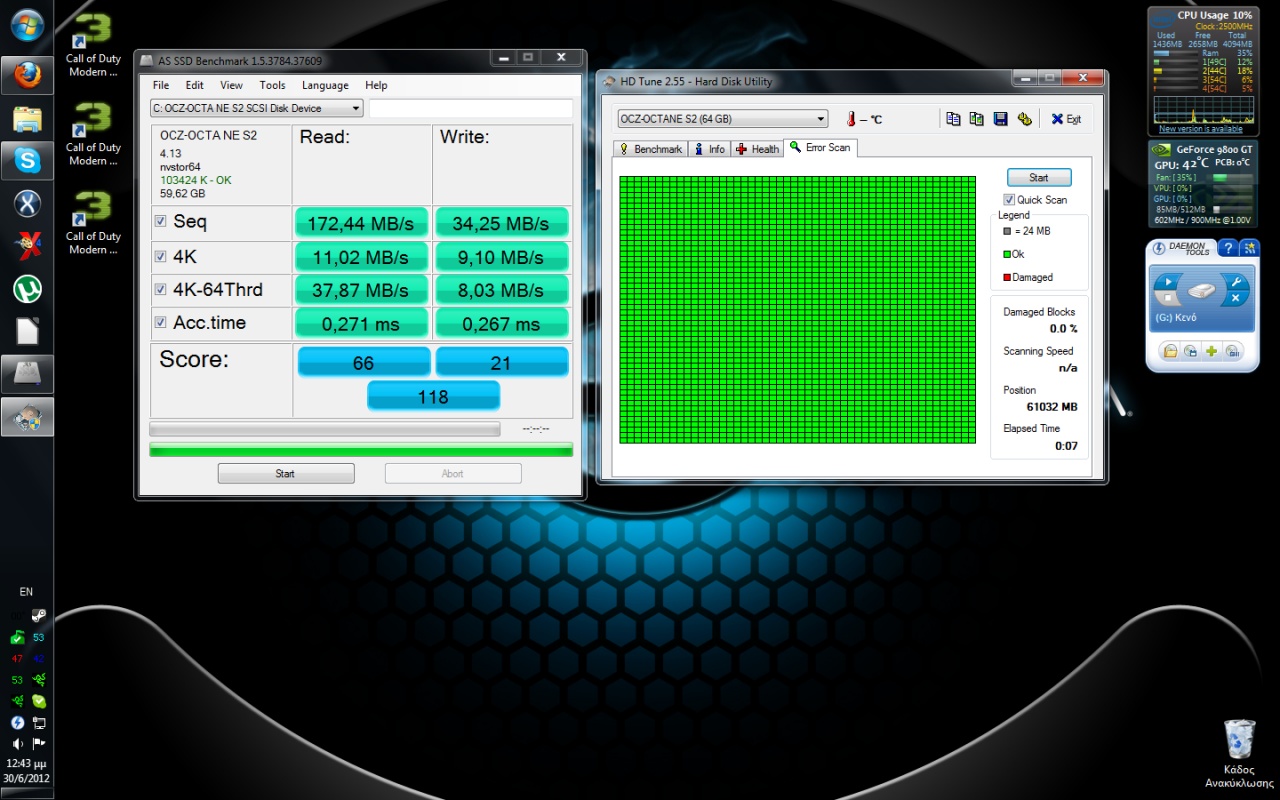Click the network tray icon
The image size is (1280, 800).
click(x=39, y=722)
